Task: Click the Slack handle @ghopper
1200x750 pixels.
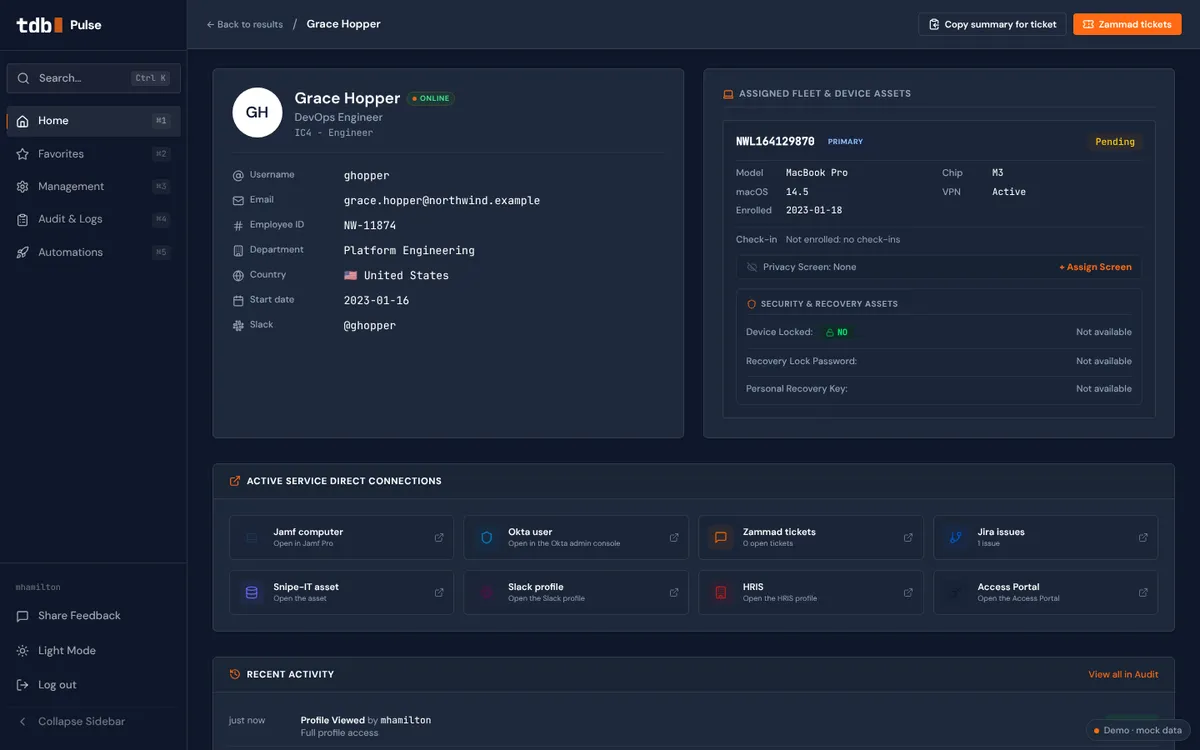Action: click(370, 326)
